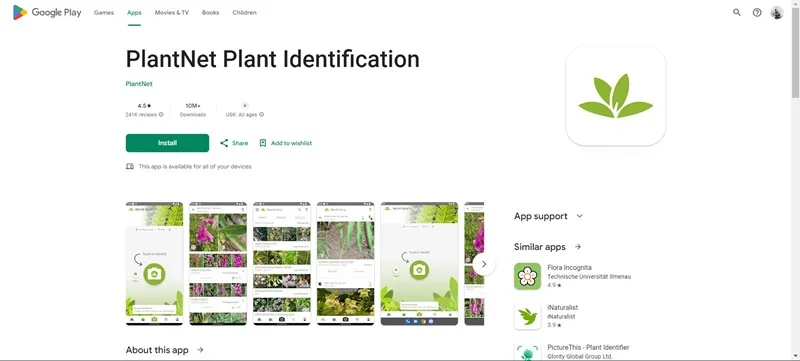Install the PlantNet app
This screenshot has height=361, width=800.
click(167, 143)
